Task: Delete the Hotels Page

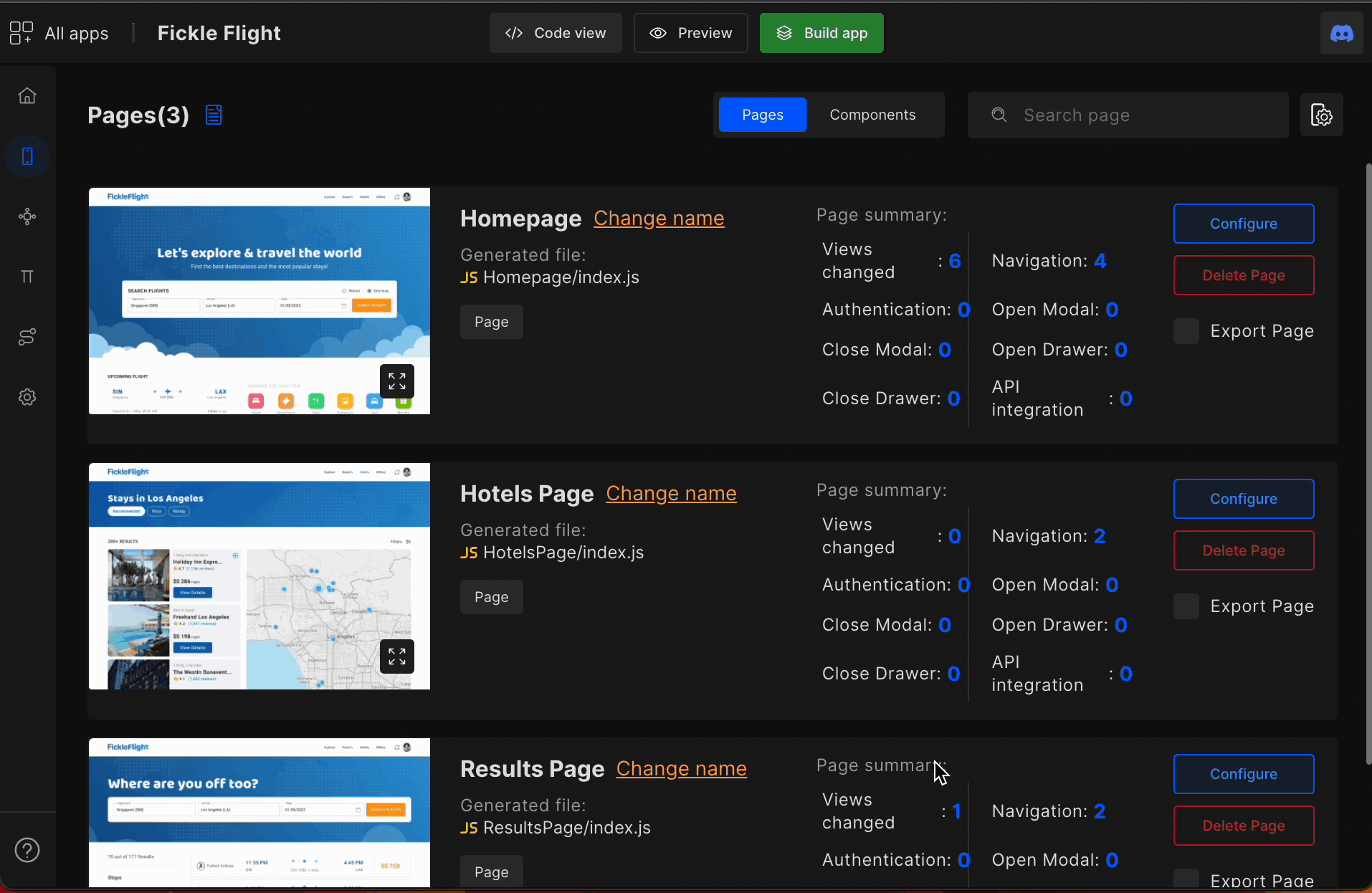Action: click(x=1244, y=550)
